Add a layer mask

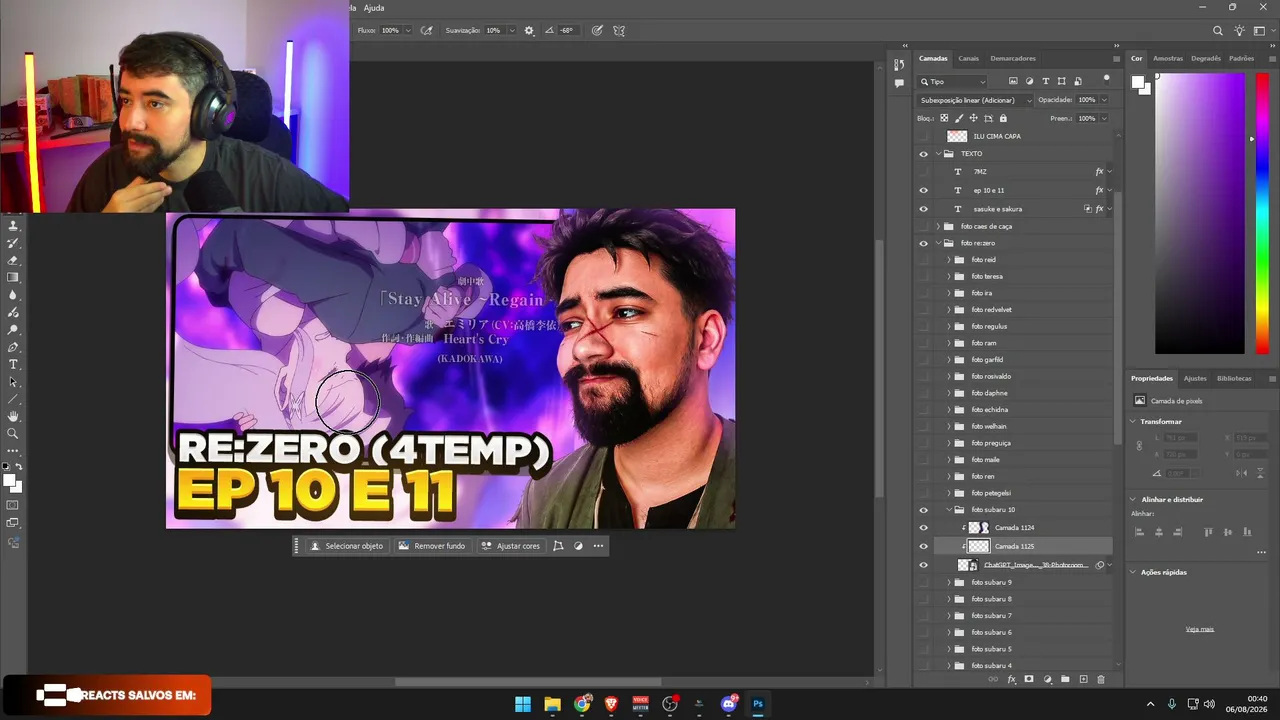click(1029, 680)
